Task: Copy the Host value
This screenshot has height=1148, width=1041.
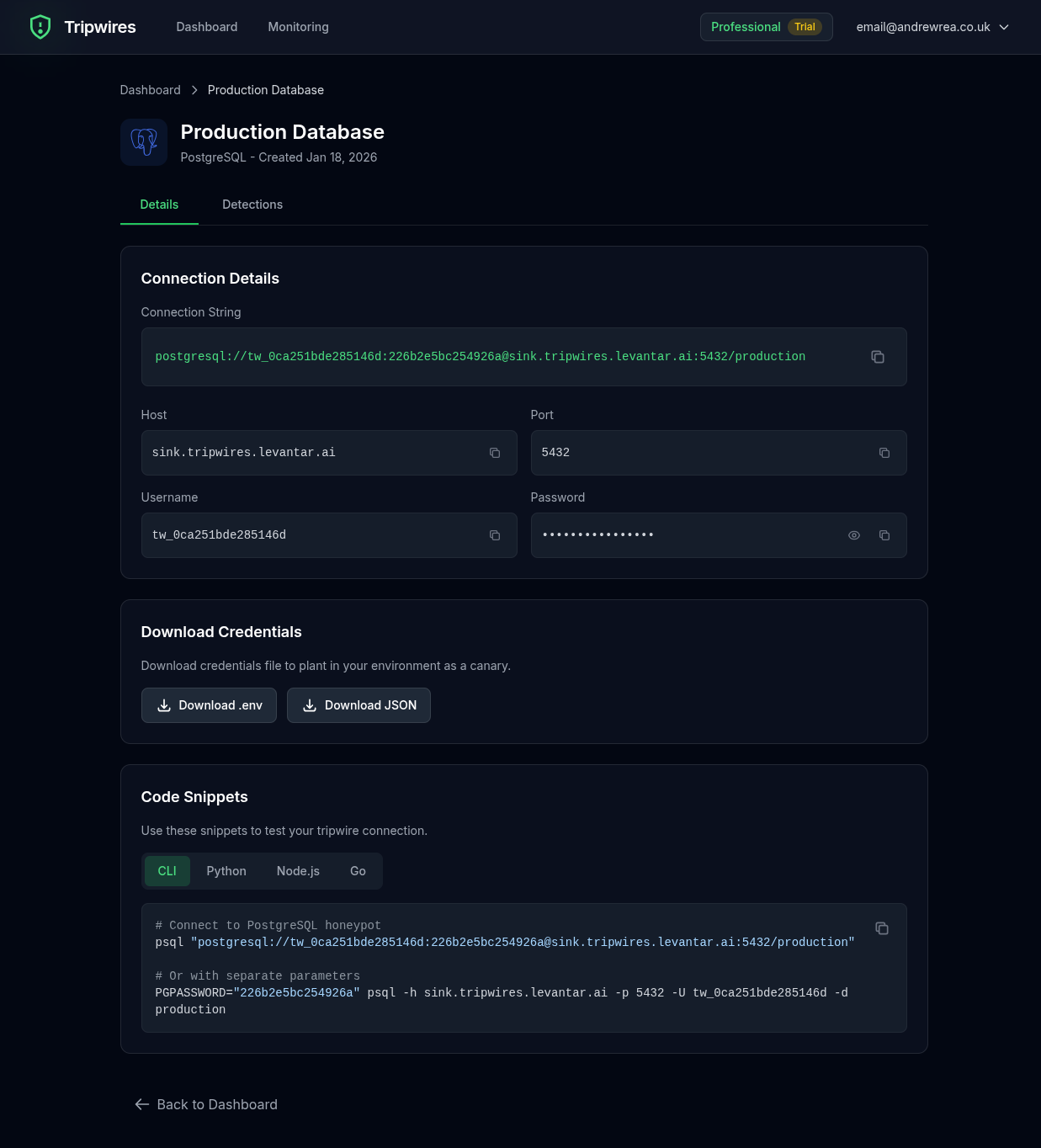Action: point(495,453)
